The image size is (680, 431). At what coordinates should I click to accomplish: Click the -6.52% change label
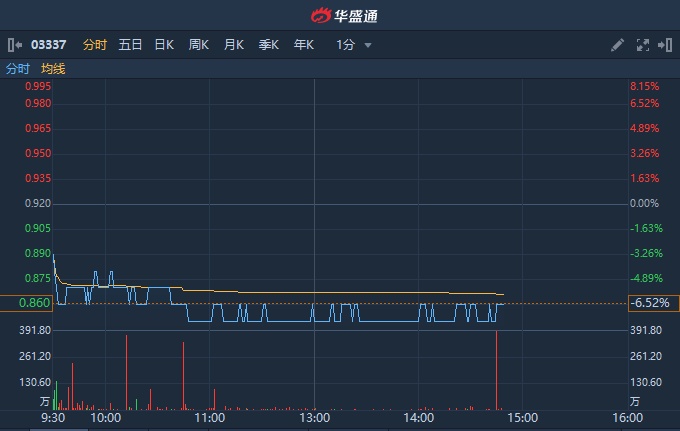[654, 303]
